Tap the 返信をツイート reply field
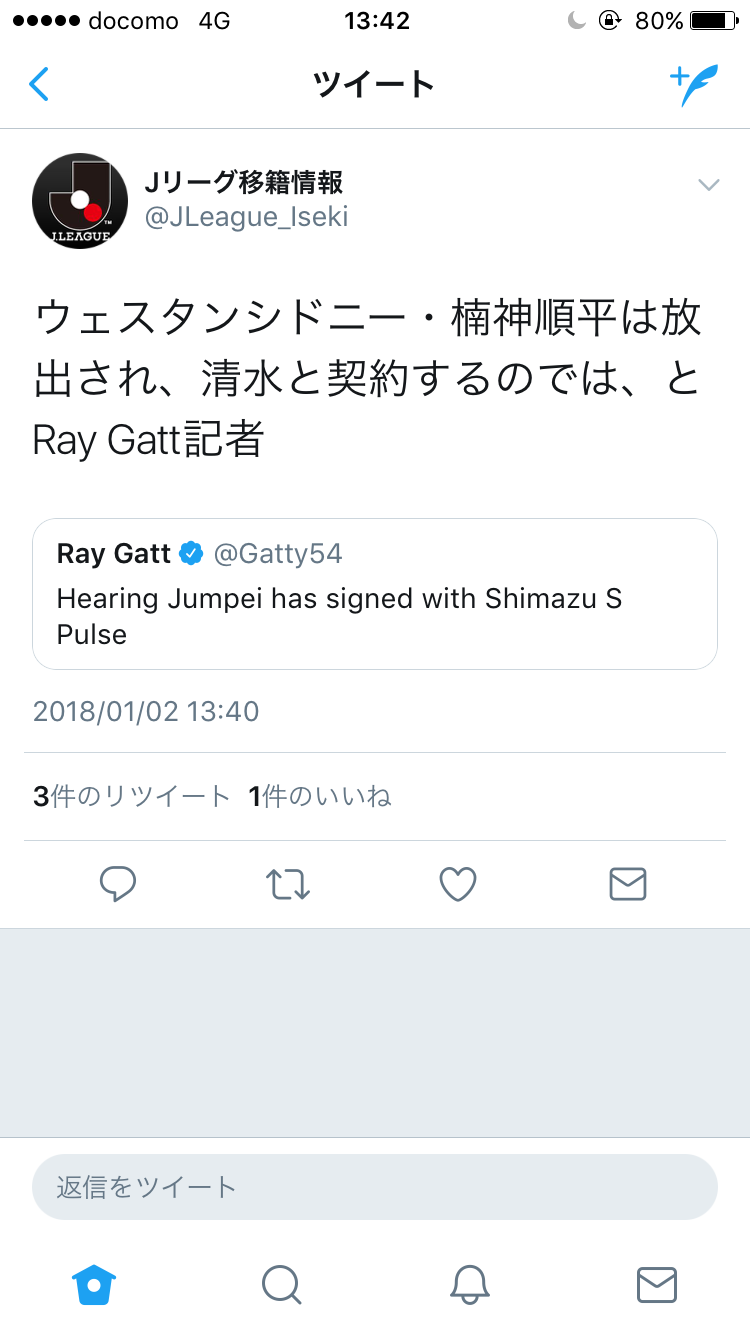 click(375, 1187)
